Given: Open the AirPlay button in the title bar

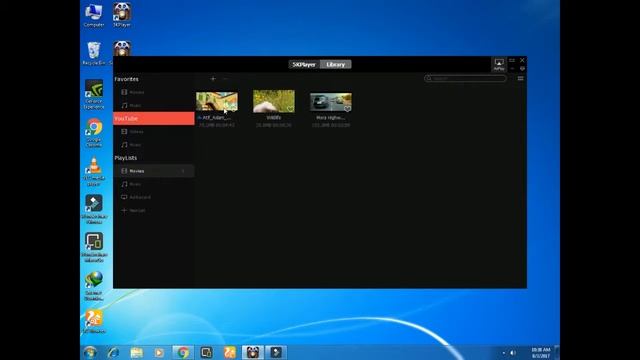Looking at the screenshot, I should point(499,64).
